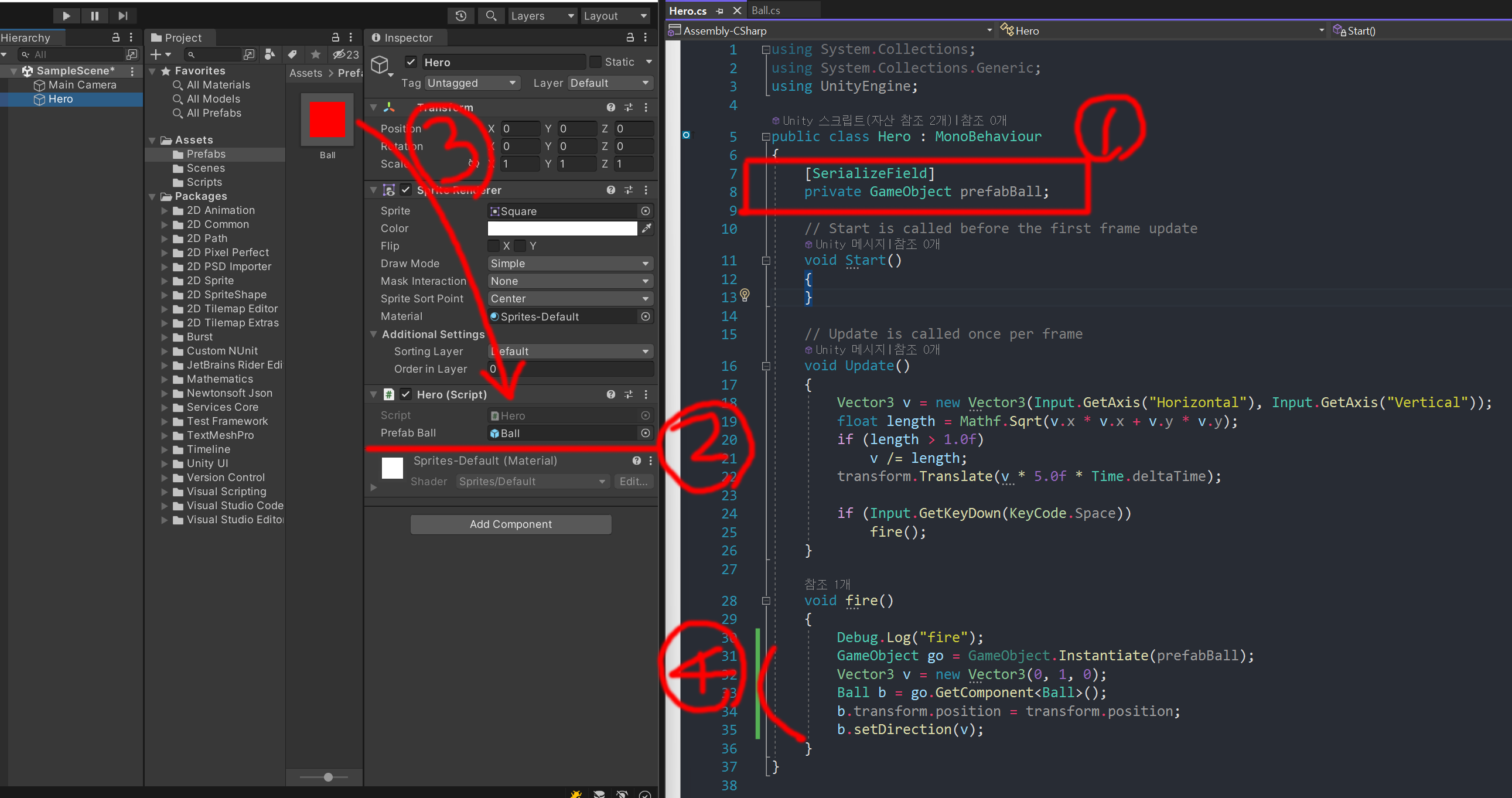Open the Tag dropdown showing Untagged
1512x798 pixels.
[x=472, y=83]
